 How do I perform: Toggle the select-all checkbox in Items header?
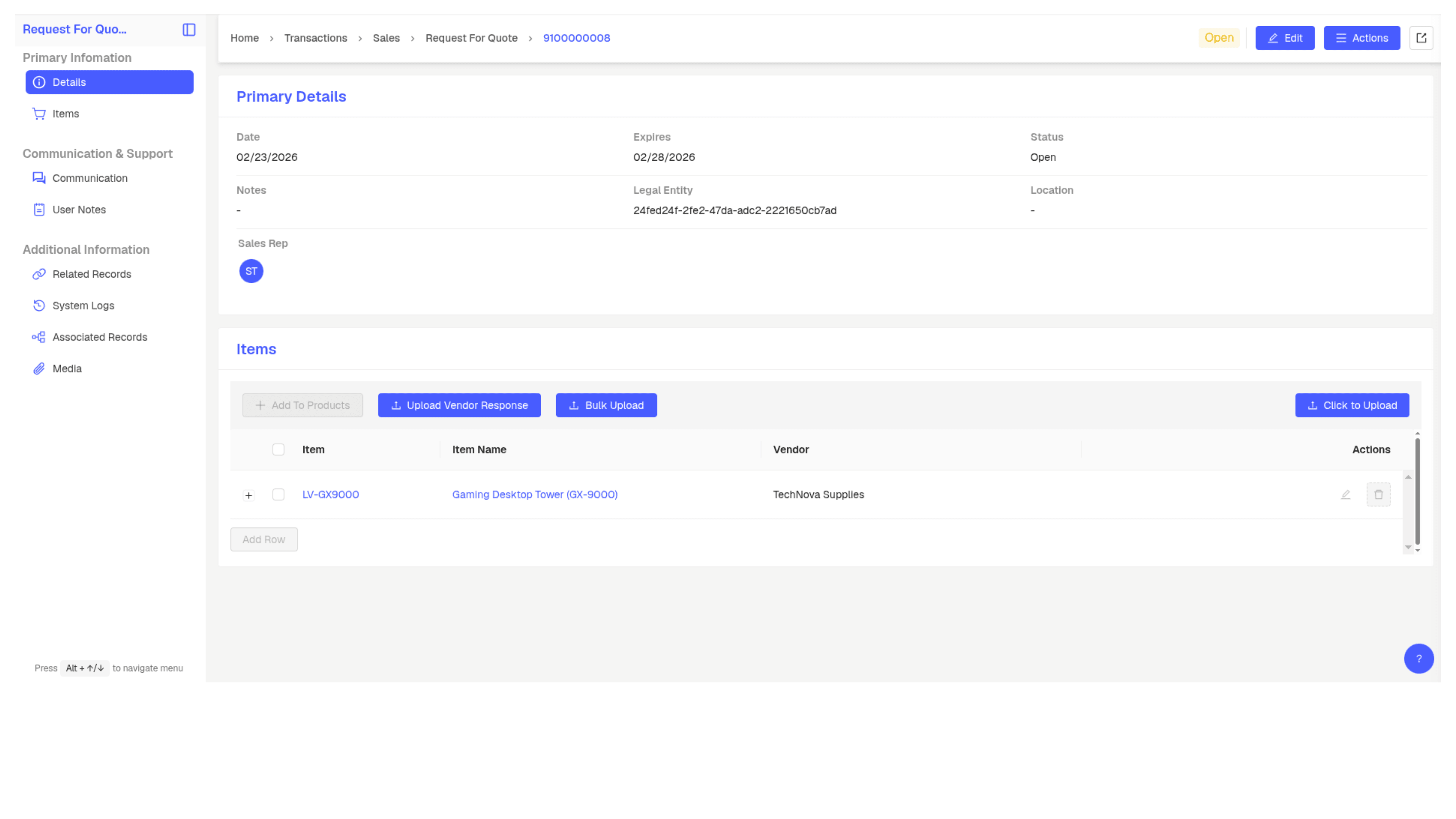(x=278, y=449)
